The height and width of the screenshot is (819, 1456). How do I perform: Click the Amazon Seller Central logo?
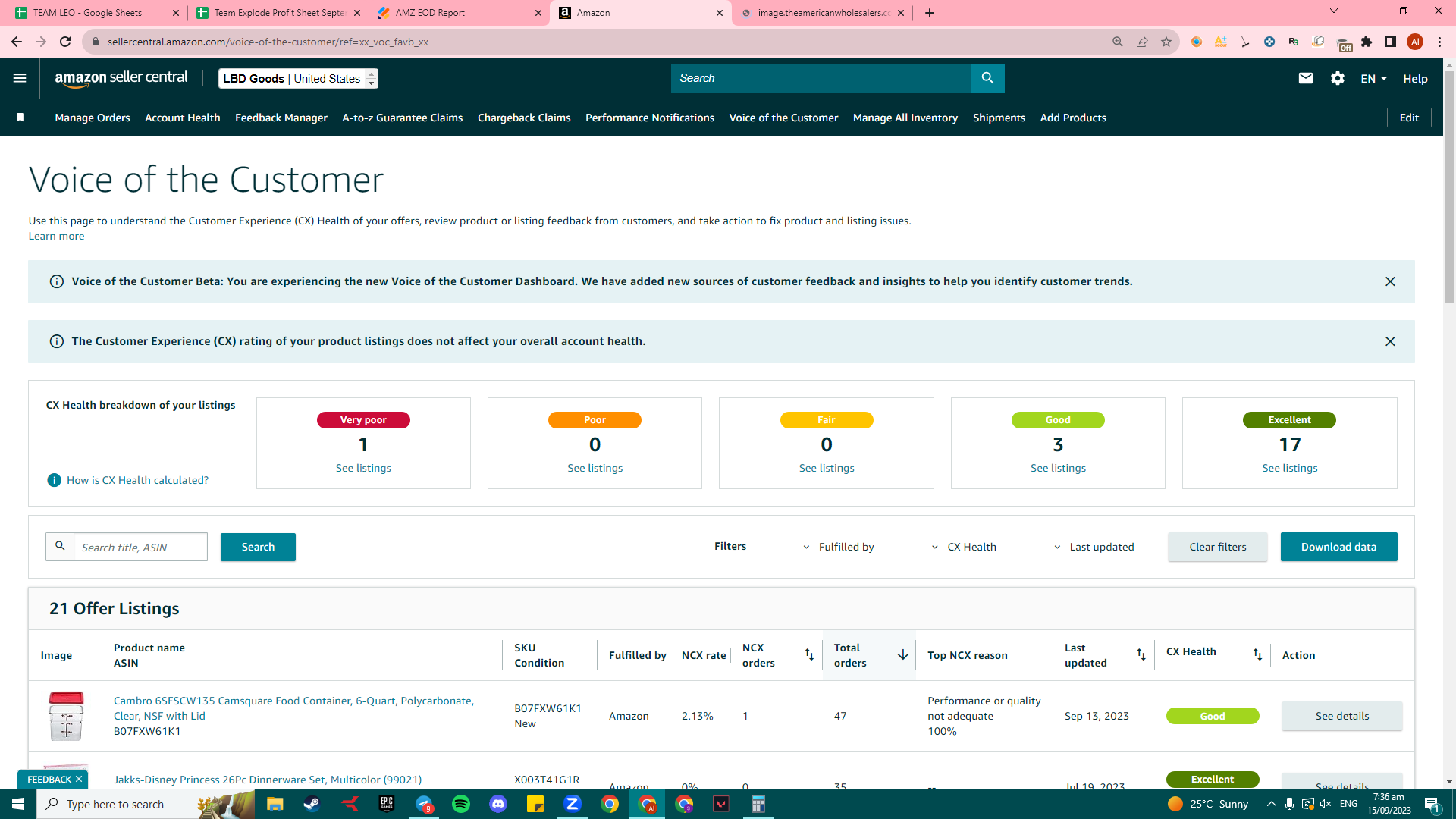click(121, 78)
